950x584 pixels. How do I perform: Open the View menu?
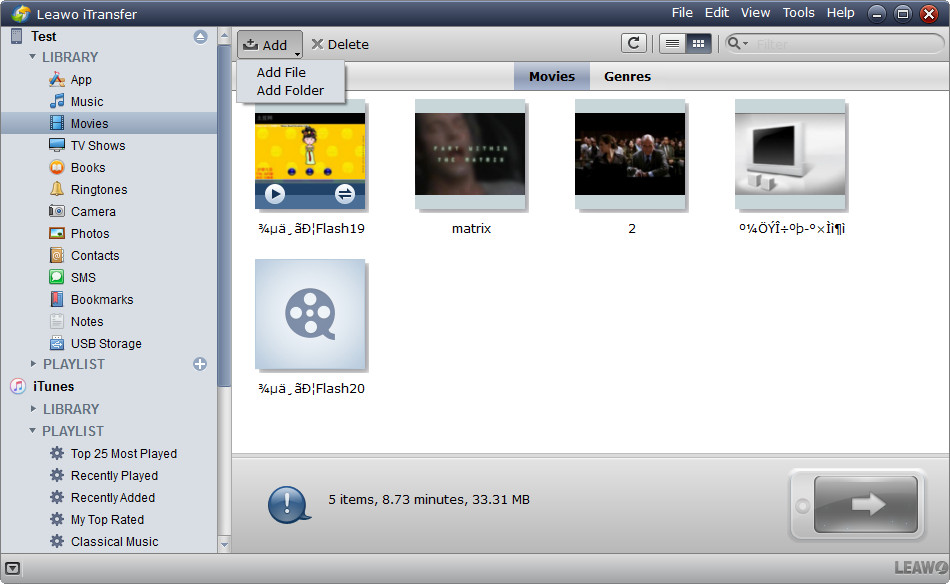coord(755,13)
